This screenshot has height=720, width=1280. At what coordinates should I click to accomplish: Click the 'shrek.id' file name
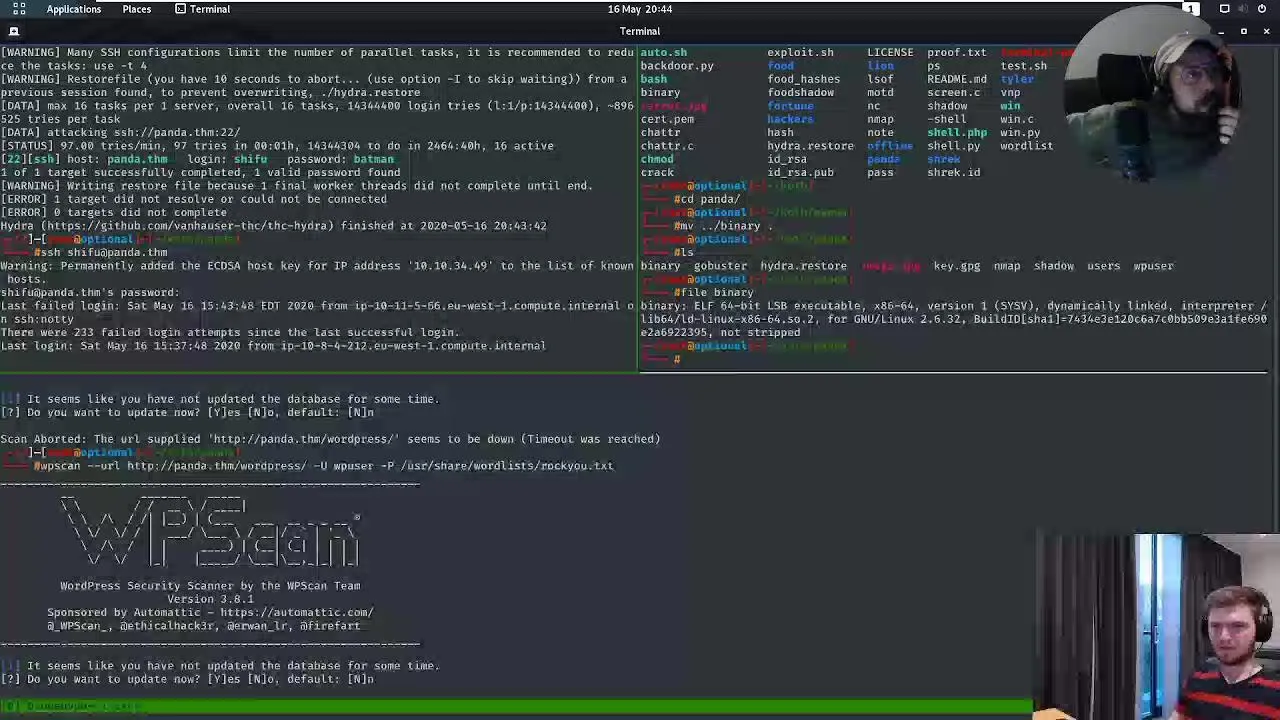pos(953,172)
